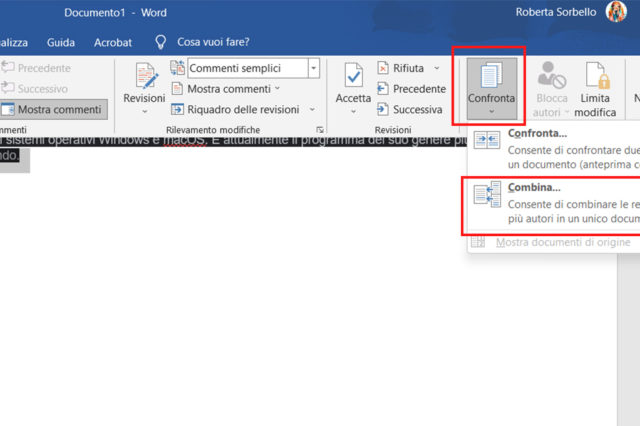Click the Successivo comment icon
640x426 pixels.
pyautogui.click(x=8, y=88)
